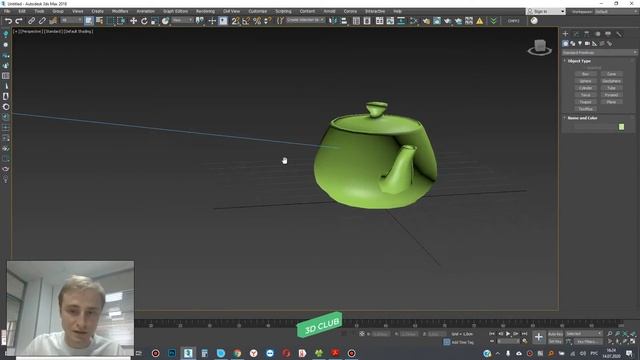The image size is (640, 360).
Task: Toggle the Auto Key button
Action: 555,334
